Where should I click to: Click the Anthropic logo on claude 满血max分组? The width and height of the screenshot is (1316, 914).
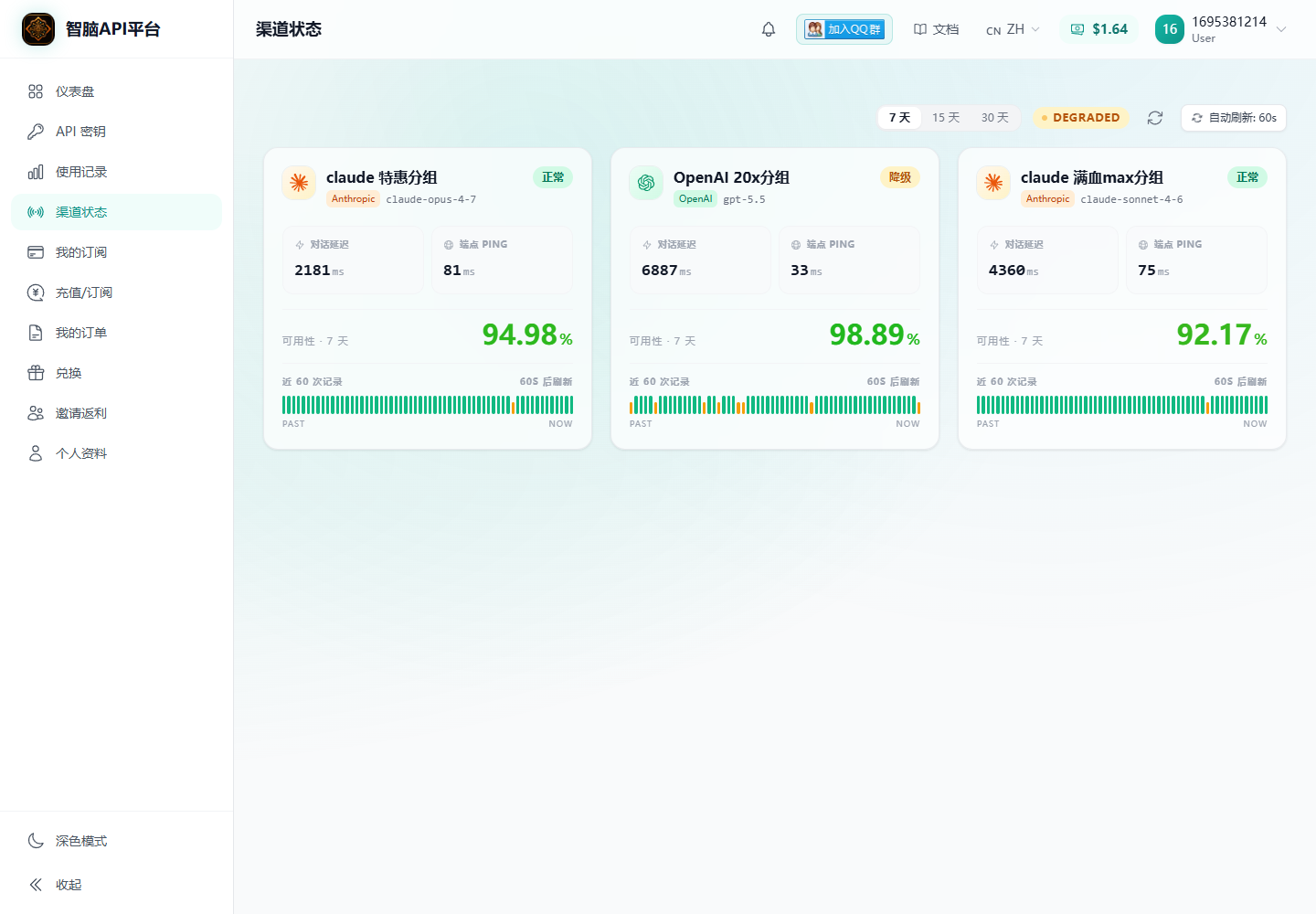(993, 183)
